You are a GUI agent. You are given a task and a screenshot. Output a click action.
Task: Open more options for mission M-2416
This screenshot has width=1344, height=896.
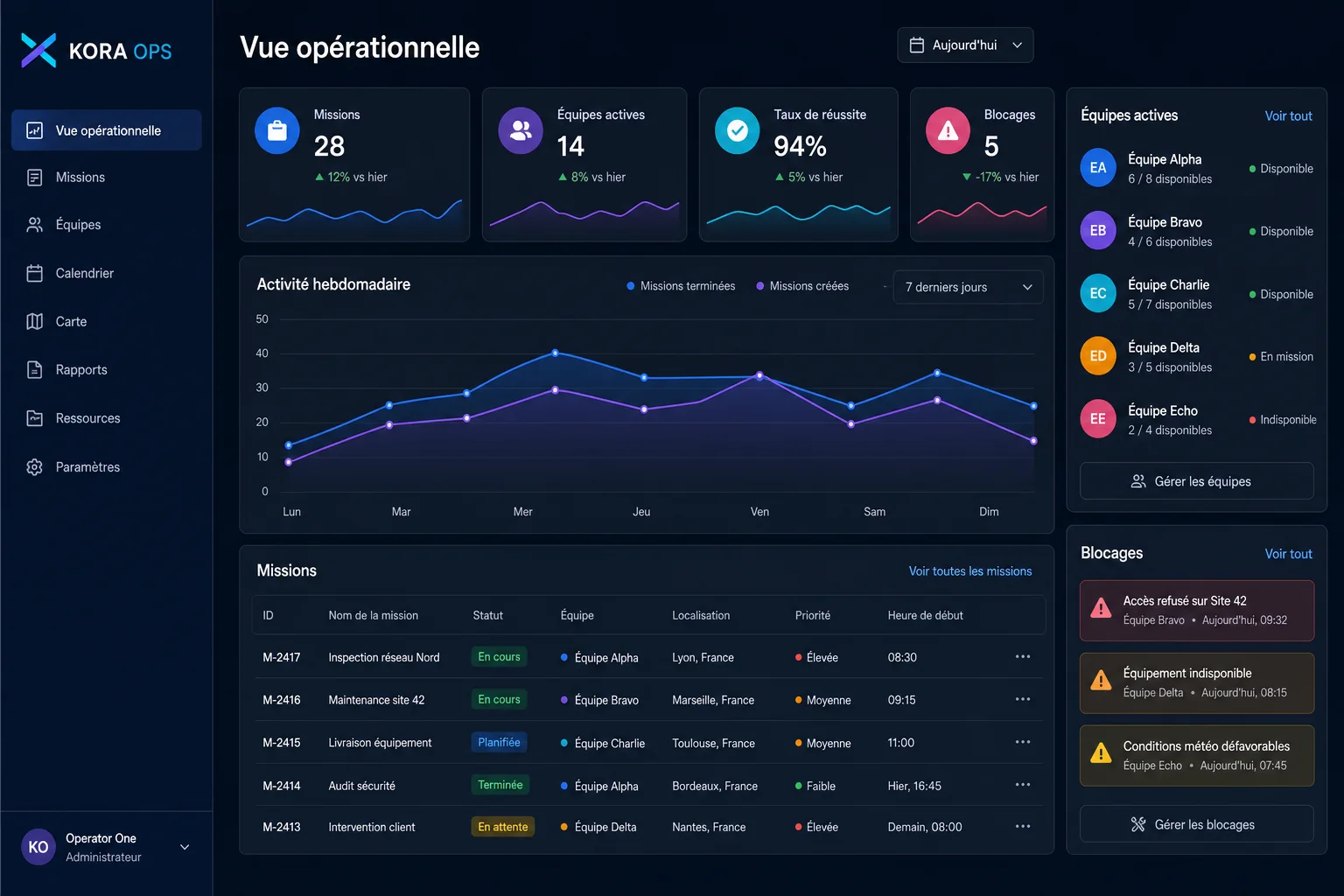(x=1023, y=699)
